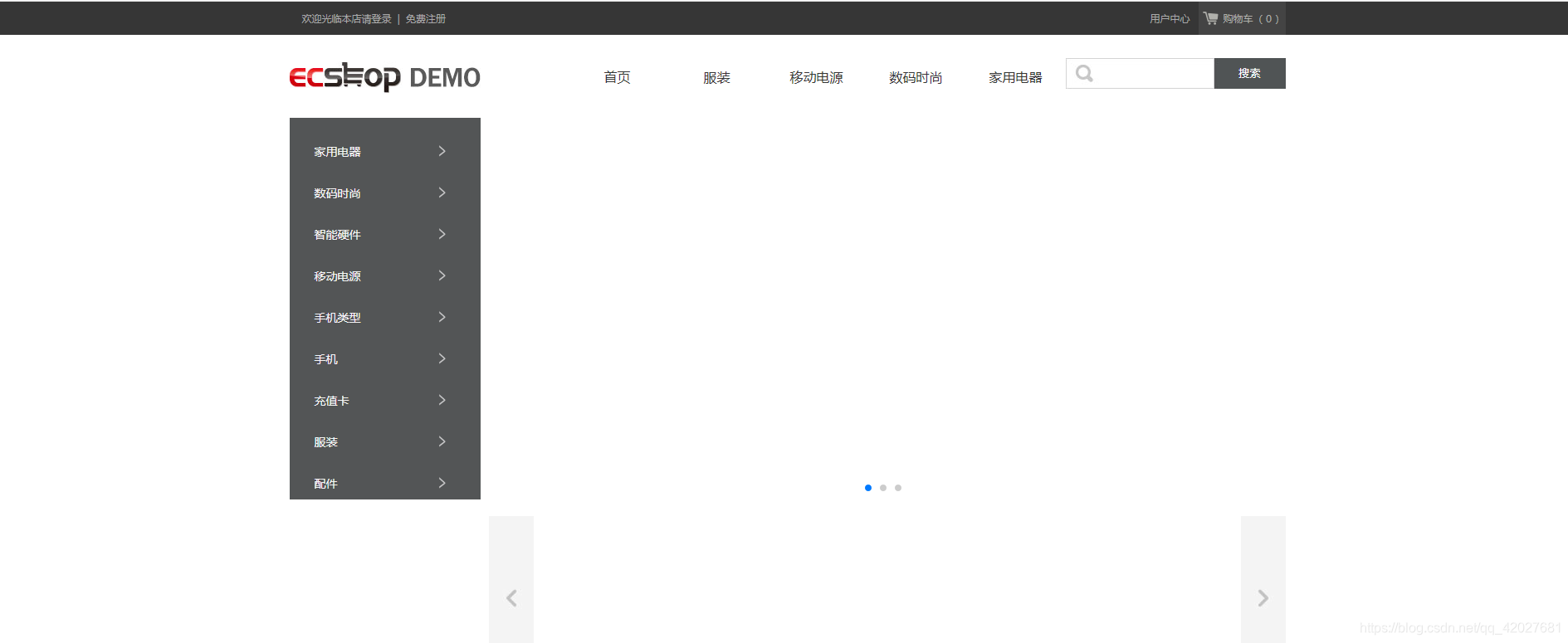Select 服装 in the sidebar list
Viewport: 1568px width, 643px height.
point(325,442)
